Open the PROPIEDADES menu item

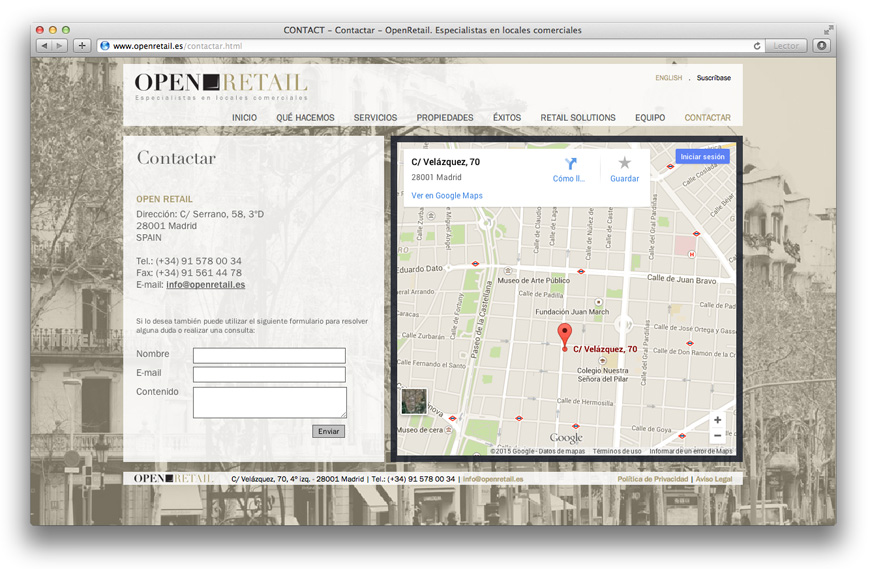pyautogui.click(x=445, y=118)
